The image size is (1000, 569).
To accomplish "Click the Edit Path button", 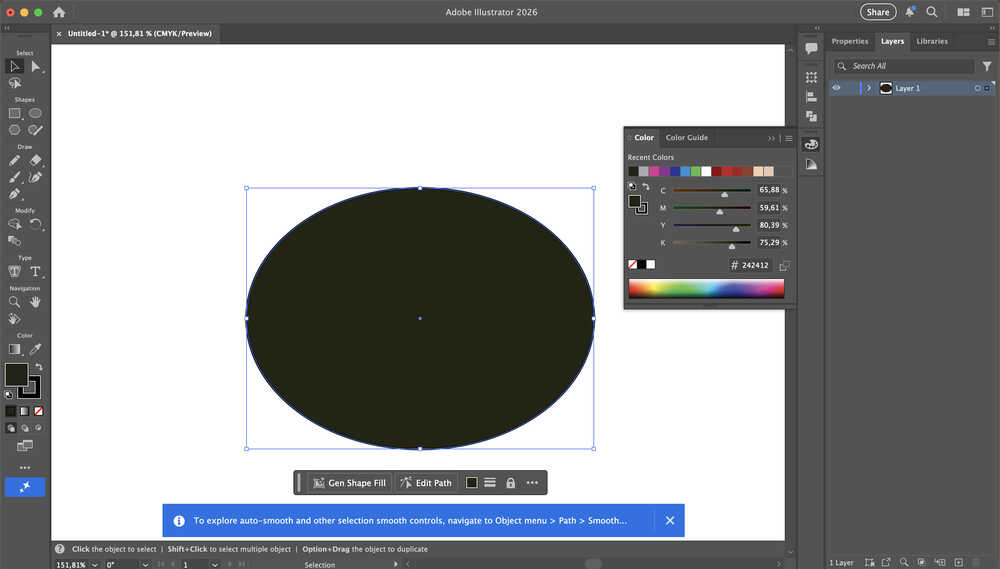I will pyautogui.click(x=425, y=483).
